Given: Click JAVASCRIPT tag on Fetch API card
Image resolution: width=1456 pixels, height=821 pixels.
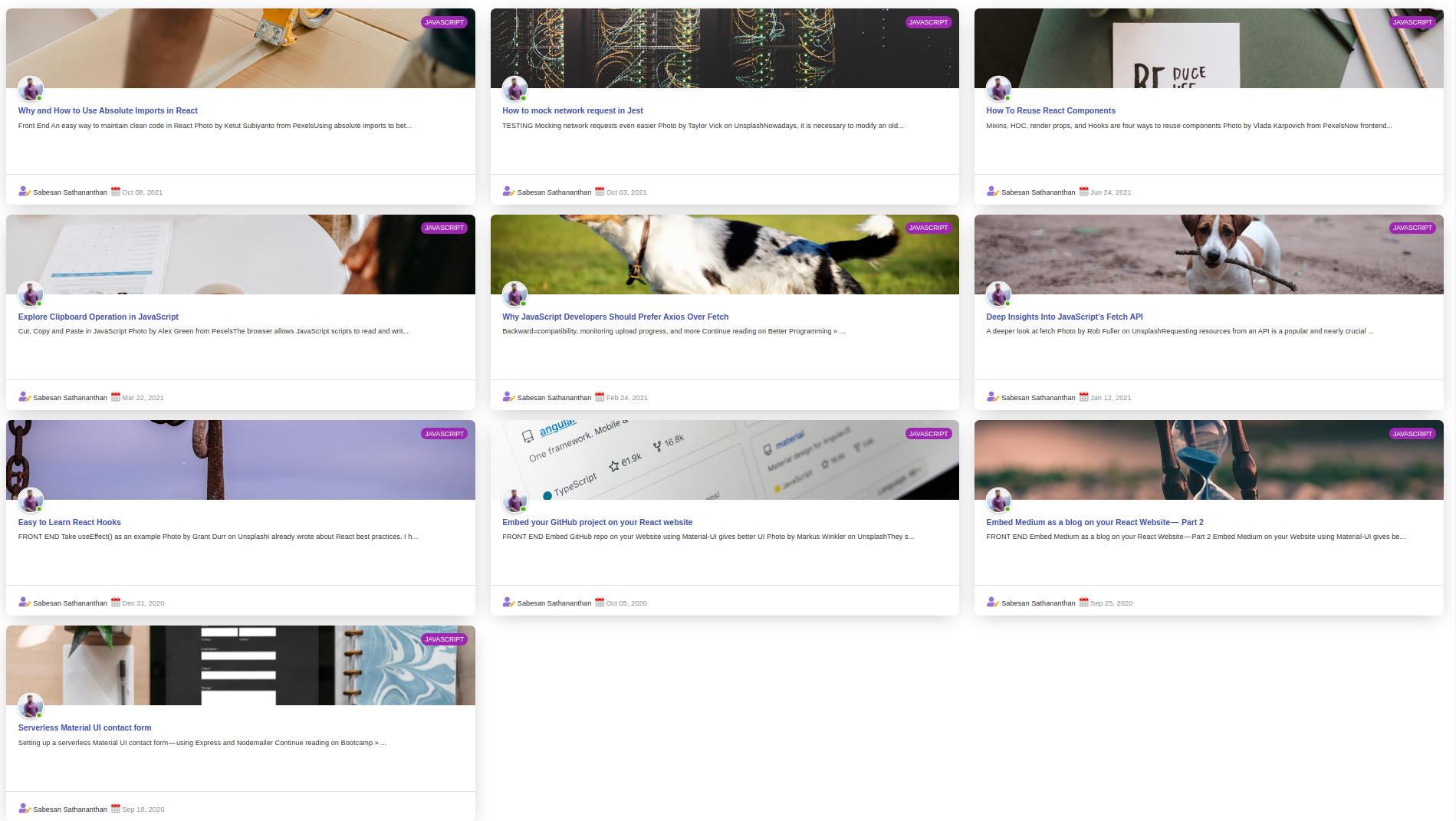Looking at the screenshot, I should 1412,228.
